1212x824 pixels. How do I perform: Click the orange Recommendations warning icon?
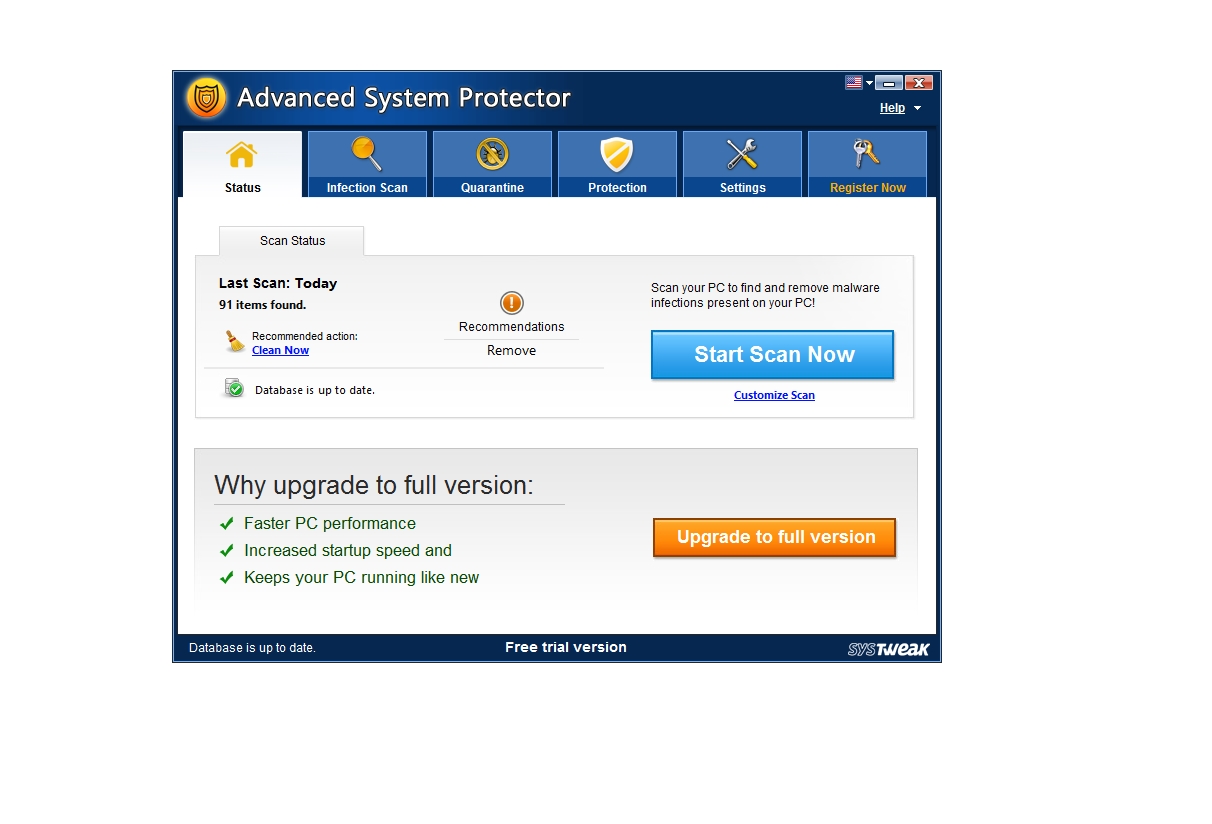point(511,304)
